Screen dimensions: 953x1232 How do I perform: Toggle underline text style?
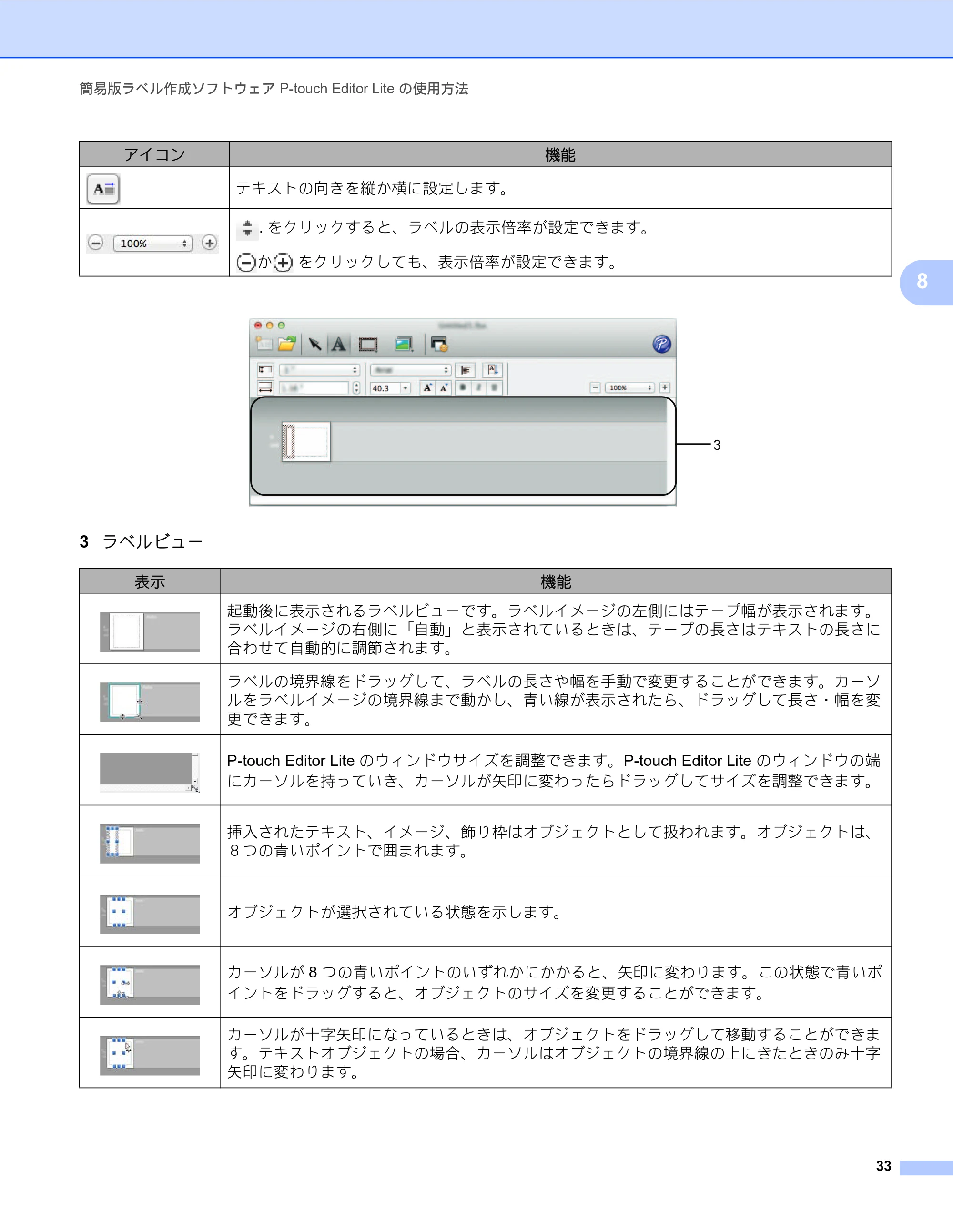pyautogui.click(x=494, y=387)
